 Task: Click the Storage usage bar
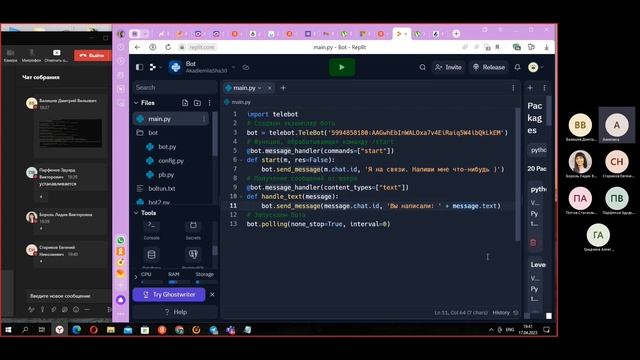coord(206,282)
